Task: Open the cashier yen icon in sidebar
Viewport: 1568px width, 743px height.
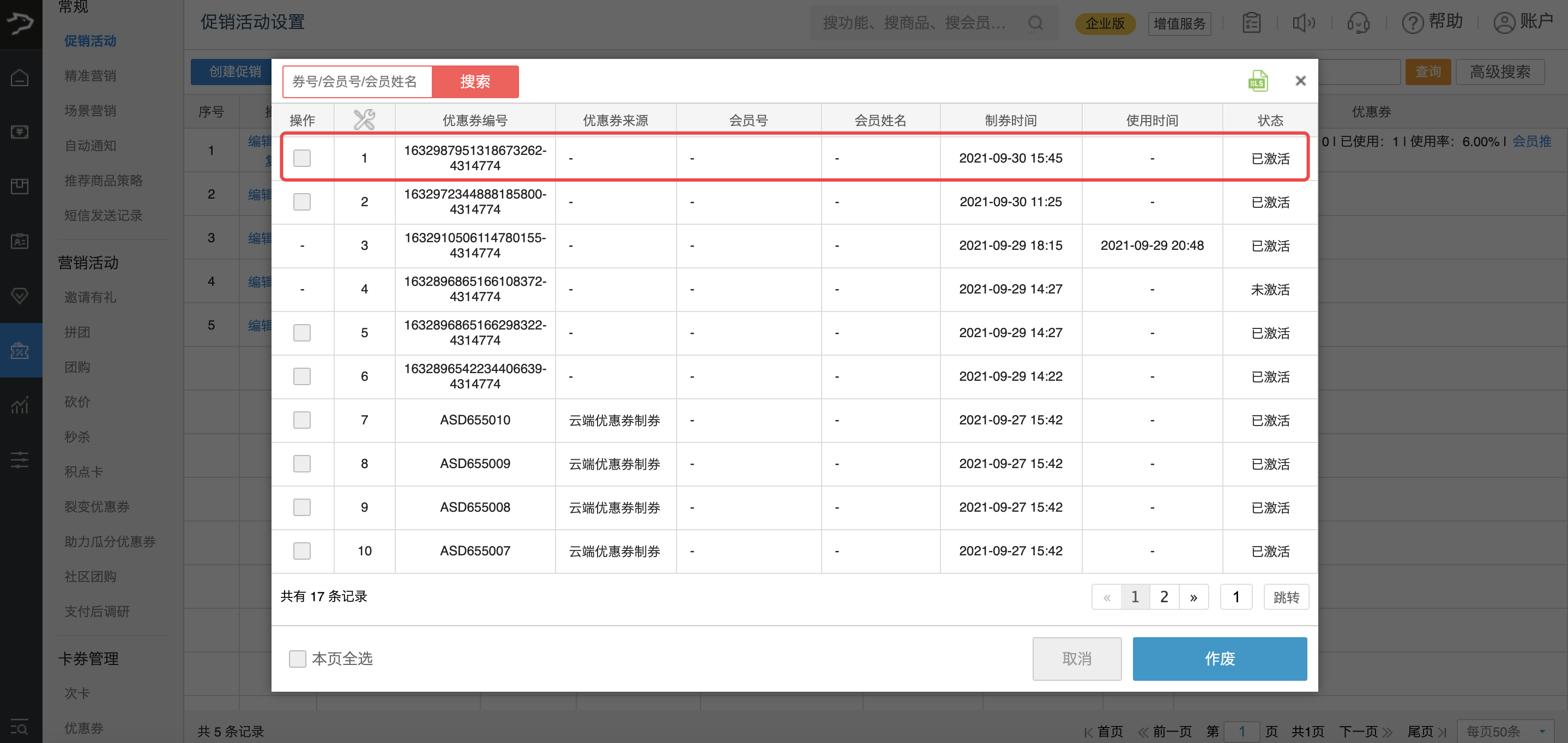Action: tap(20, 131)
